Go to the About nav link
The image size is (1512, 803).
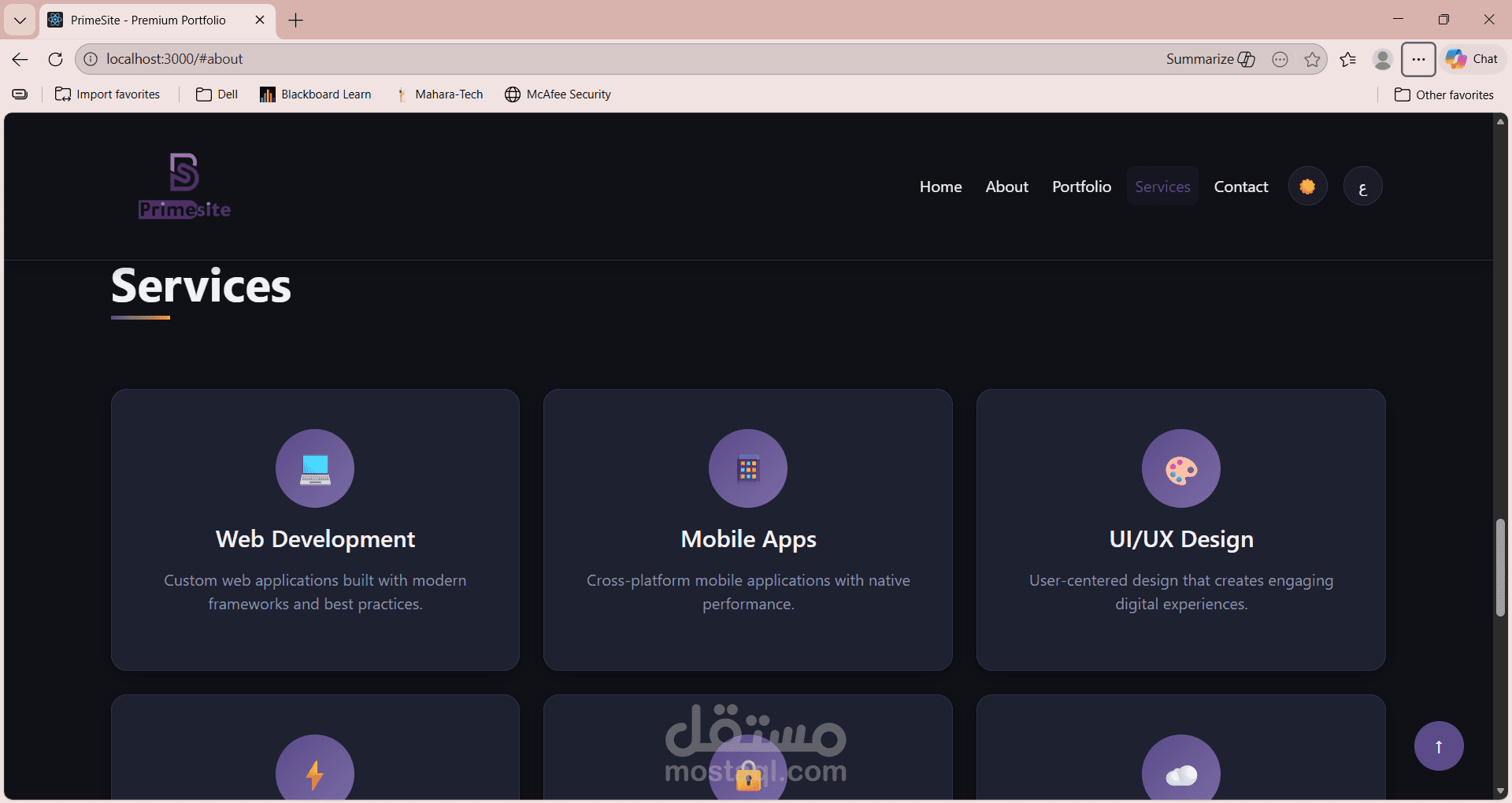(1006, 187)
